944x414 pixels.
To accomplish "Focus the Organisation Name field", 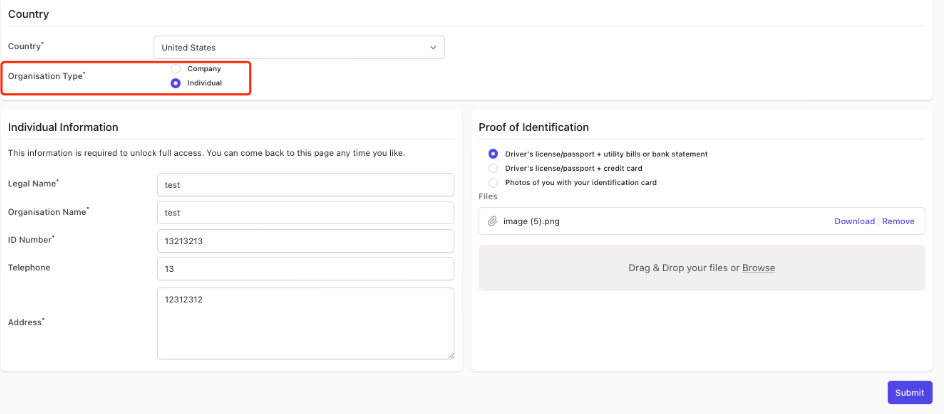I will (305, 213).
